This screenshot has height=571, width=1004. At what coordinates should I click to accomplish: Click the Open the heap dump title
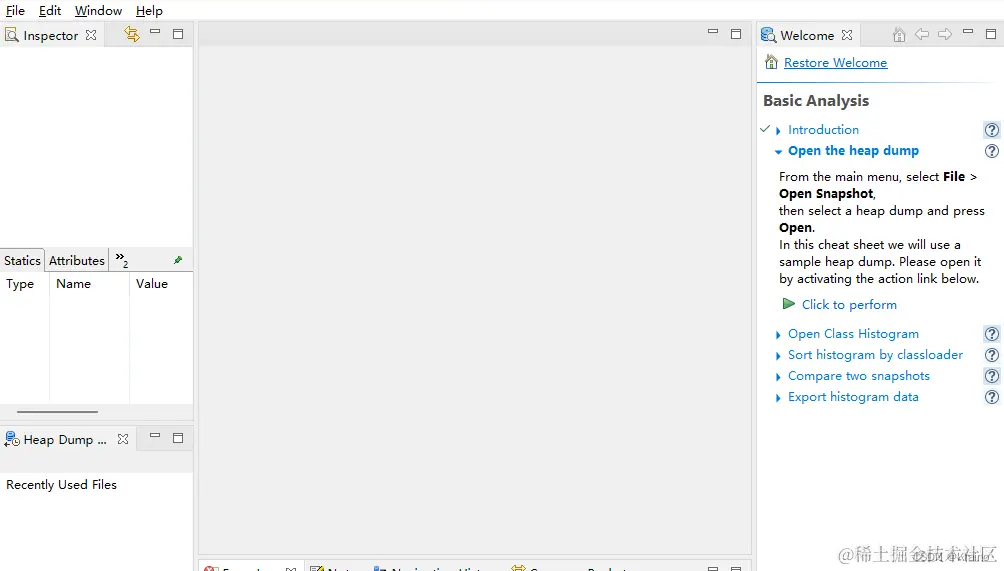point(854,150)
